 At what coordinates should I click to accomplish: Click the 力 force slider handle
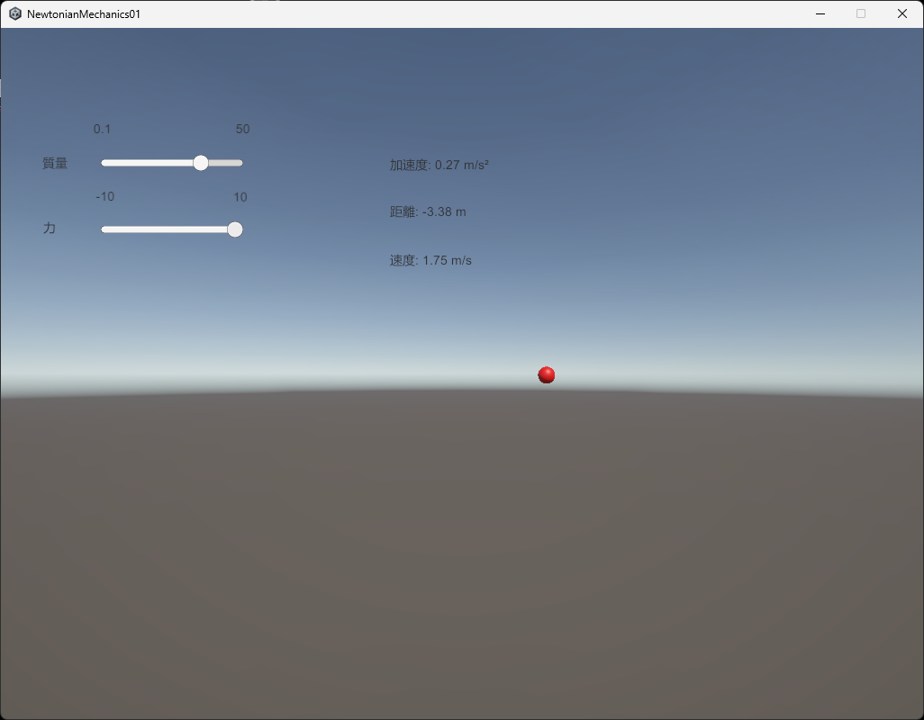click(235, 229)
